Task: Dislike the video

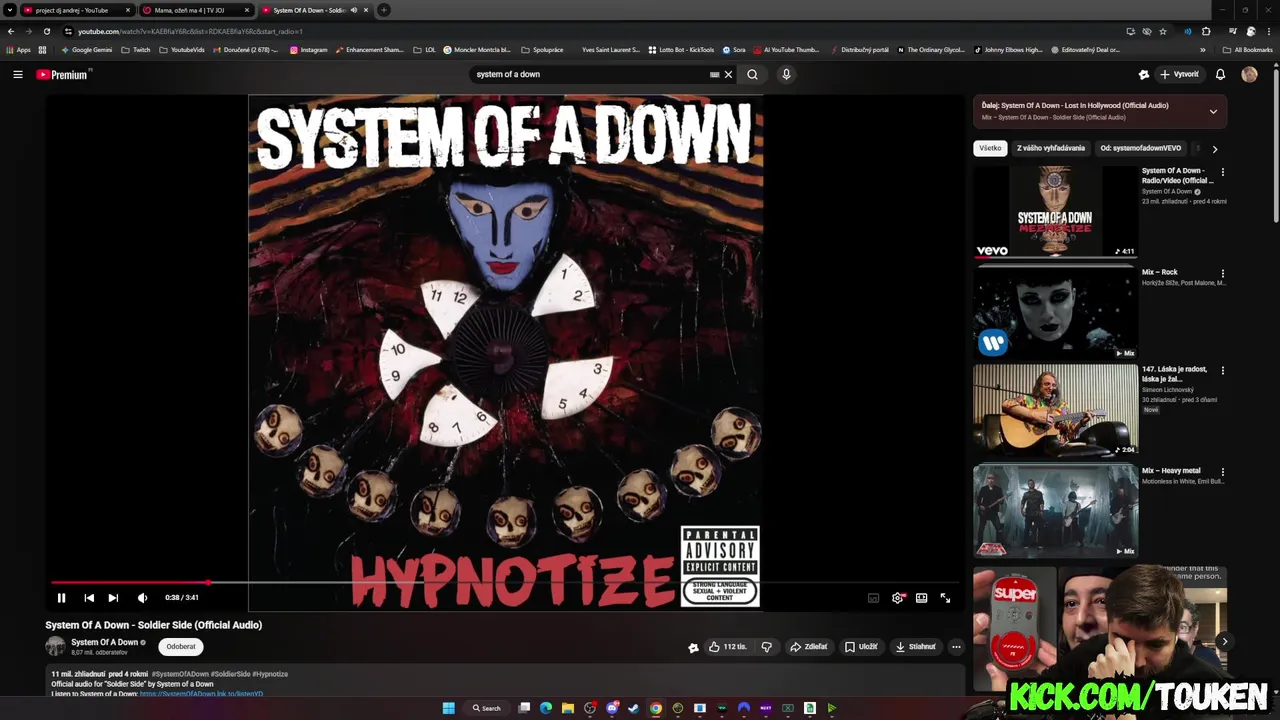Action: pyautogui.click(x=767, y=647)
